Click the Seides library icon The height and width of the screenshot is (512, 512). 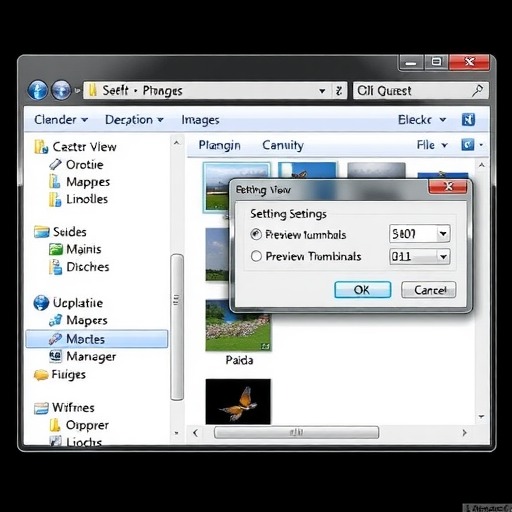(42, 232)
